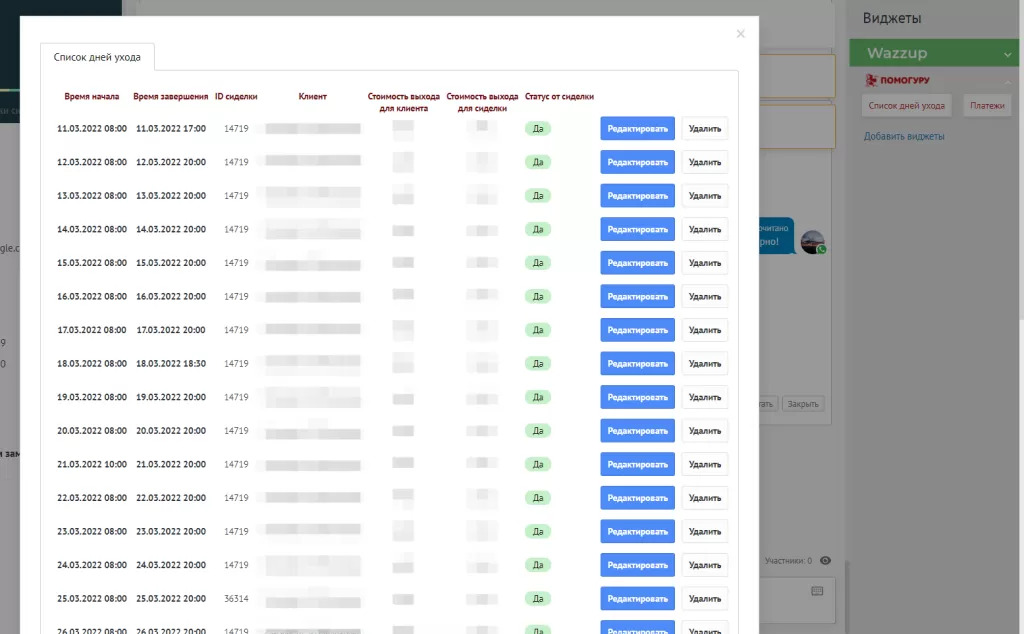Click the Да status badge for 18.03.2022

[x=537, y=364]
